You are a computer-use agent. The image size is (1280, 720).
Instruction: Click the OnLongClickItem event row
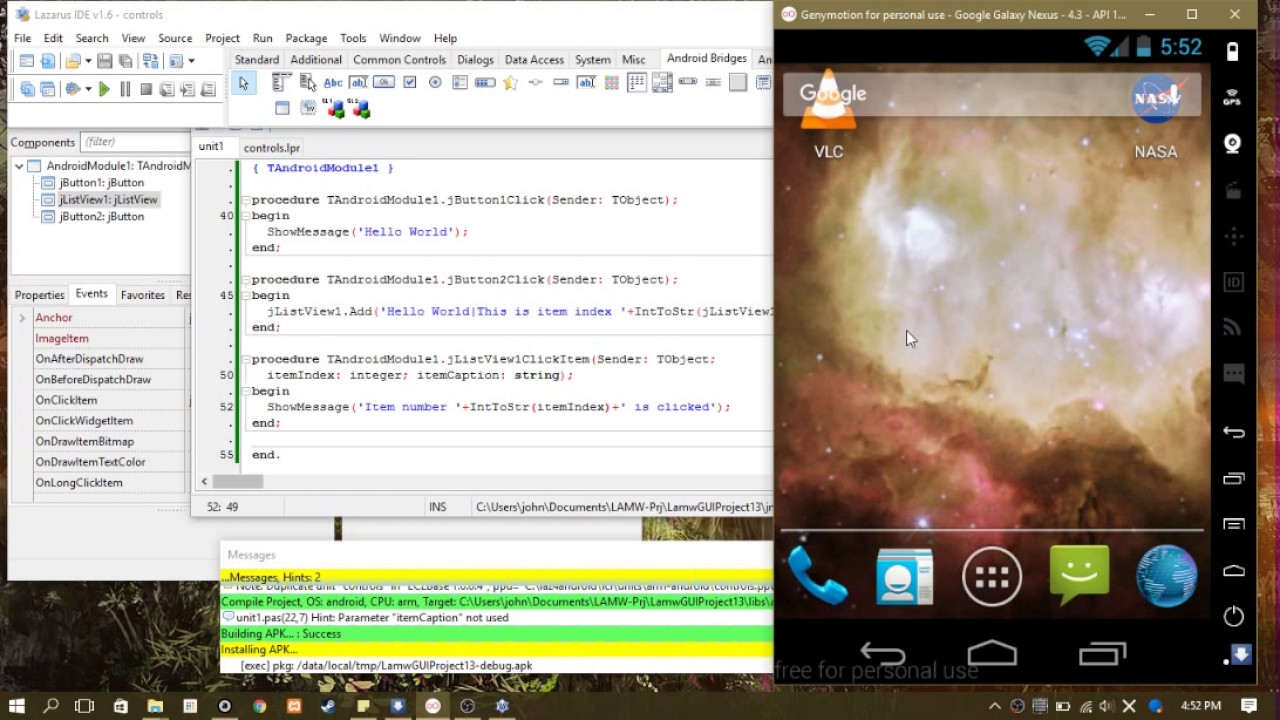[x=100, y=483]
